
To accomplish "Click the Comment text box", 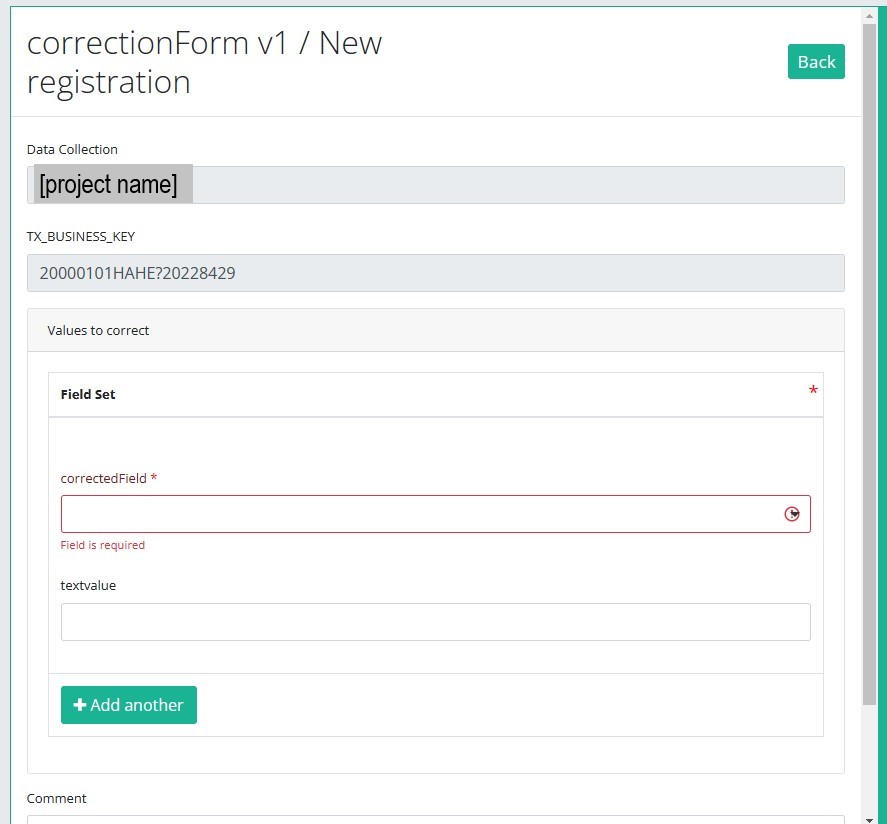I will 435,819.
